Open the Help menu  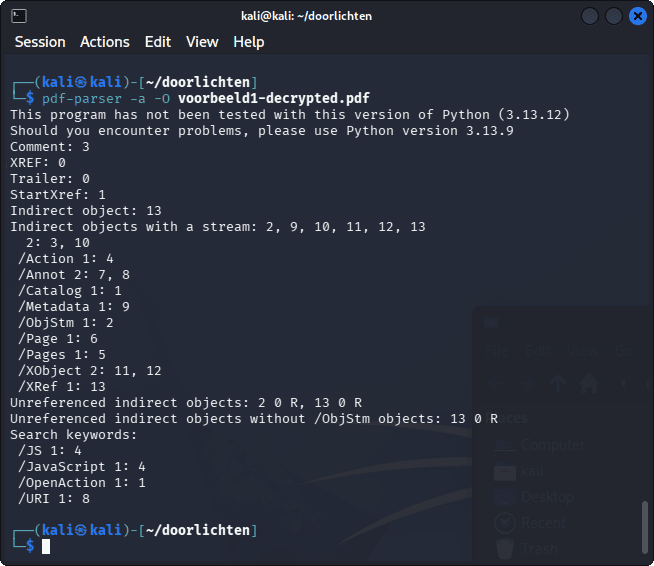click(x=249, y=42)
